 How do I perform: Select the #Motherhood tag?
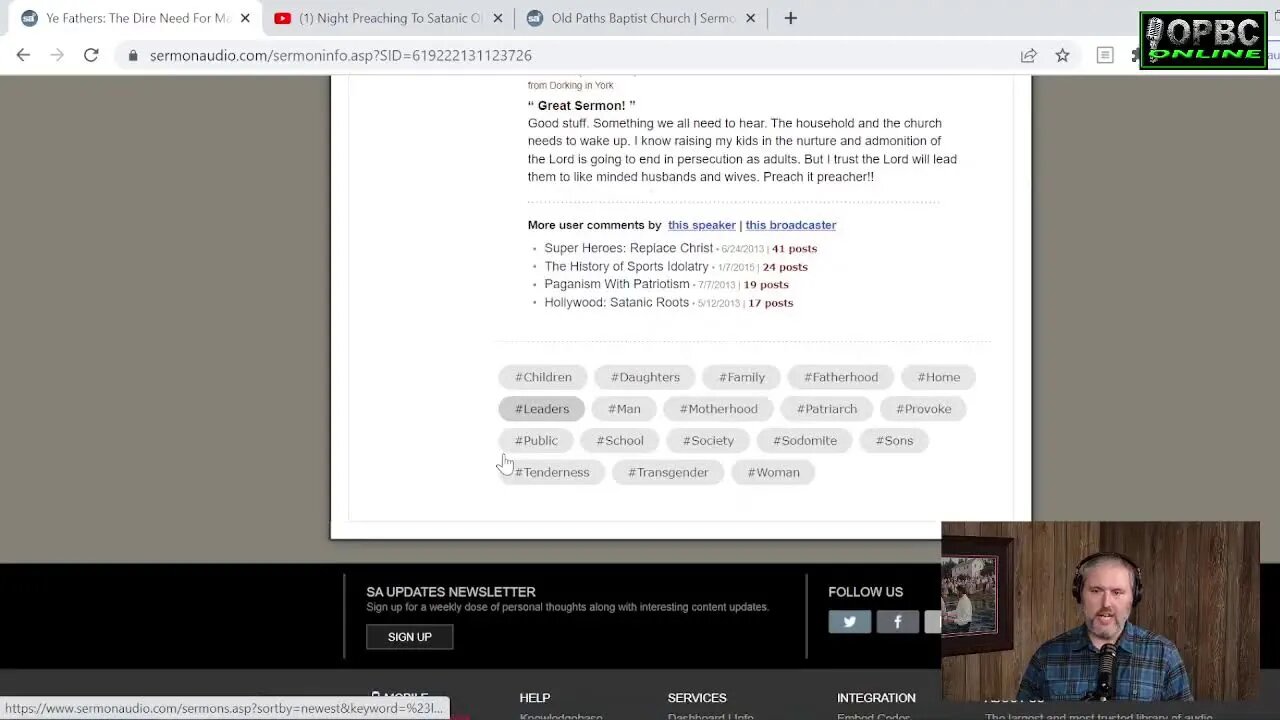tap(718, 409)
